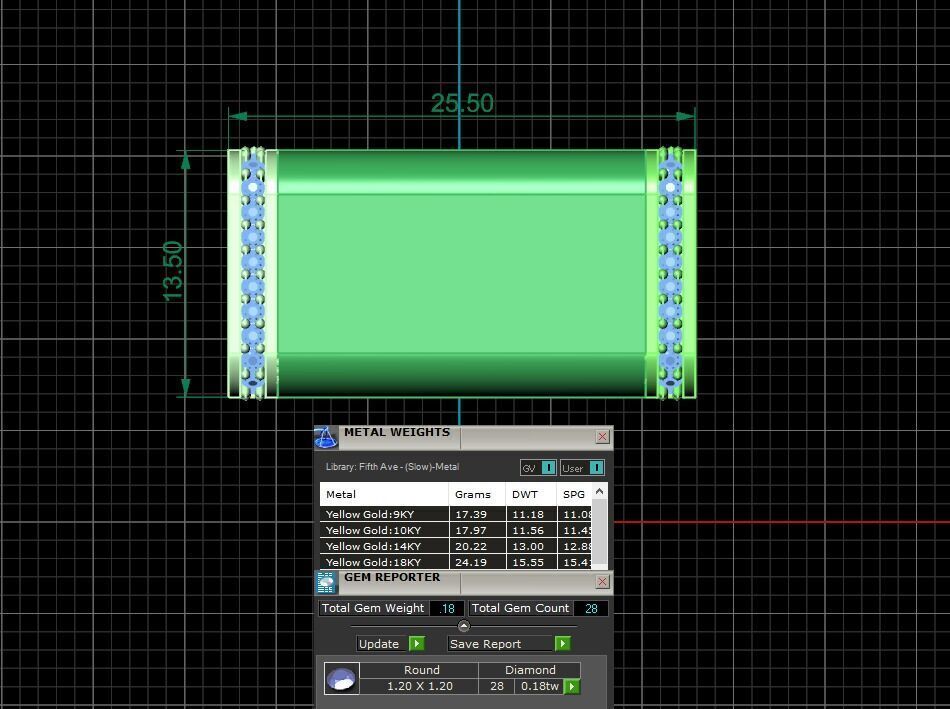Viewport: 950px width, 709px height.
Task: Toggle the GV library switch
Action: click(x=548, y=468)
